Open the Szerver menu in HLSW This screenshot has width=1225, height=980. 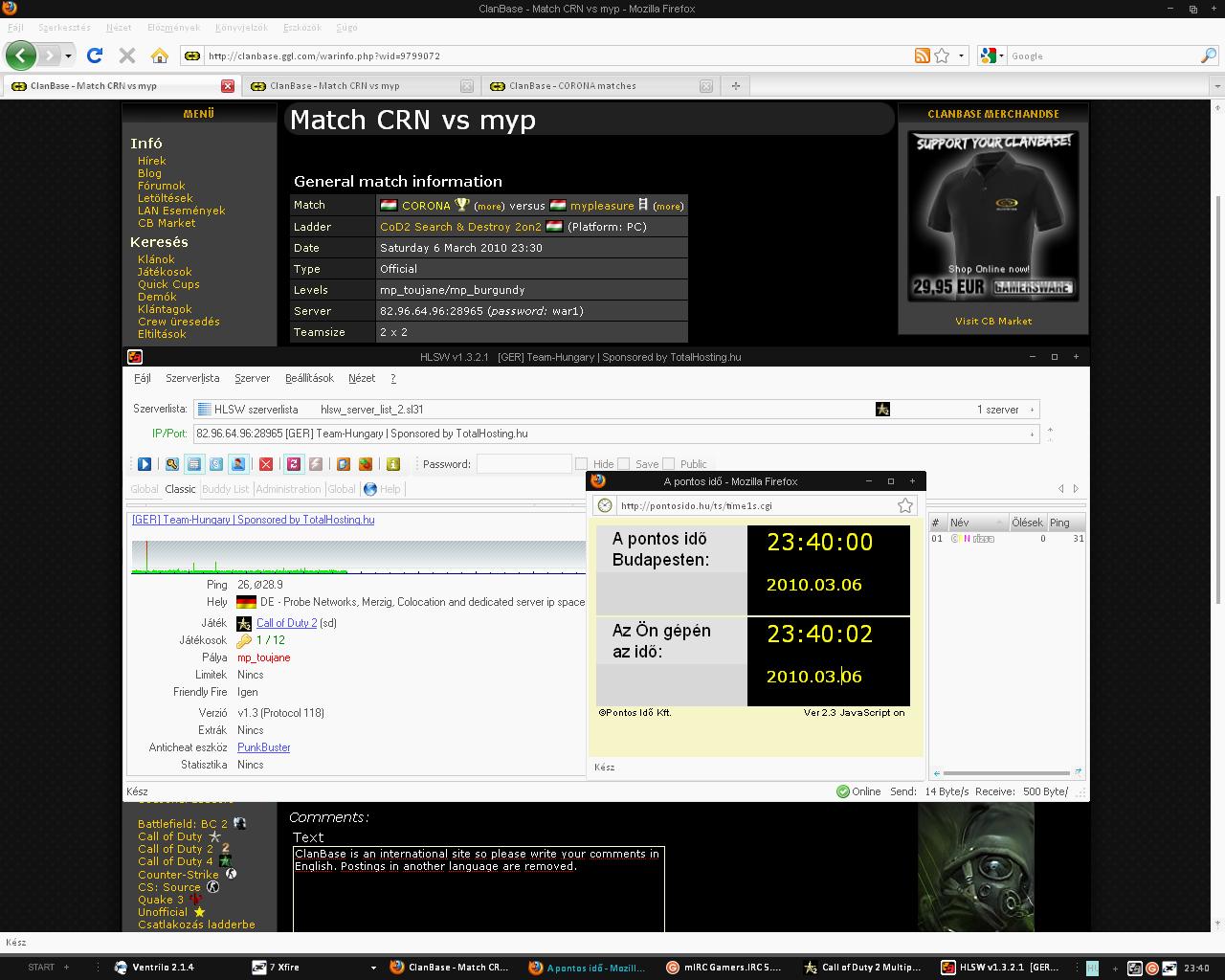[x=252, y=378]
